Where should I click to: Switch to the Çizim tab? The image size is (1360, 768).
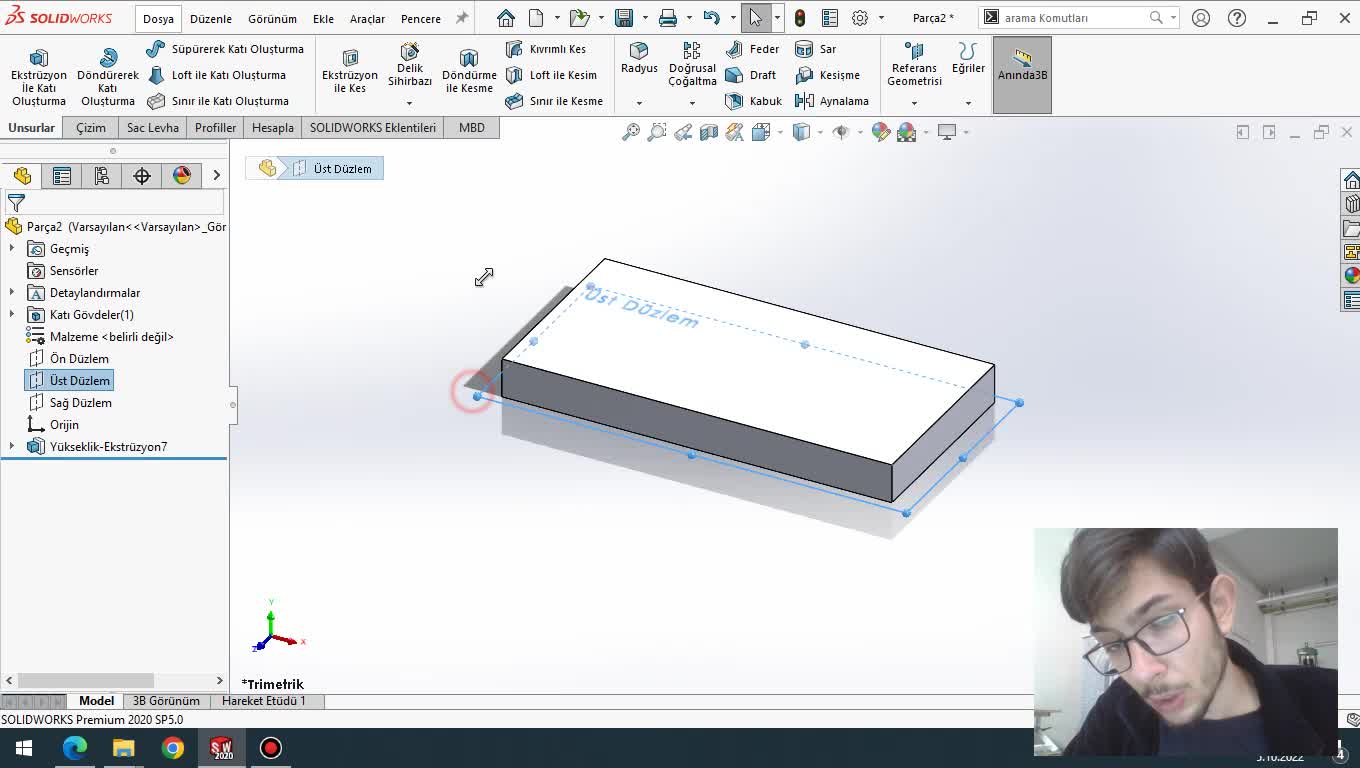click(x=91, y=128)
